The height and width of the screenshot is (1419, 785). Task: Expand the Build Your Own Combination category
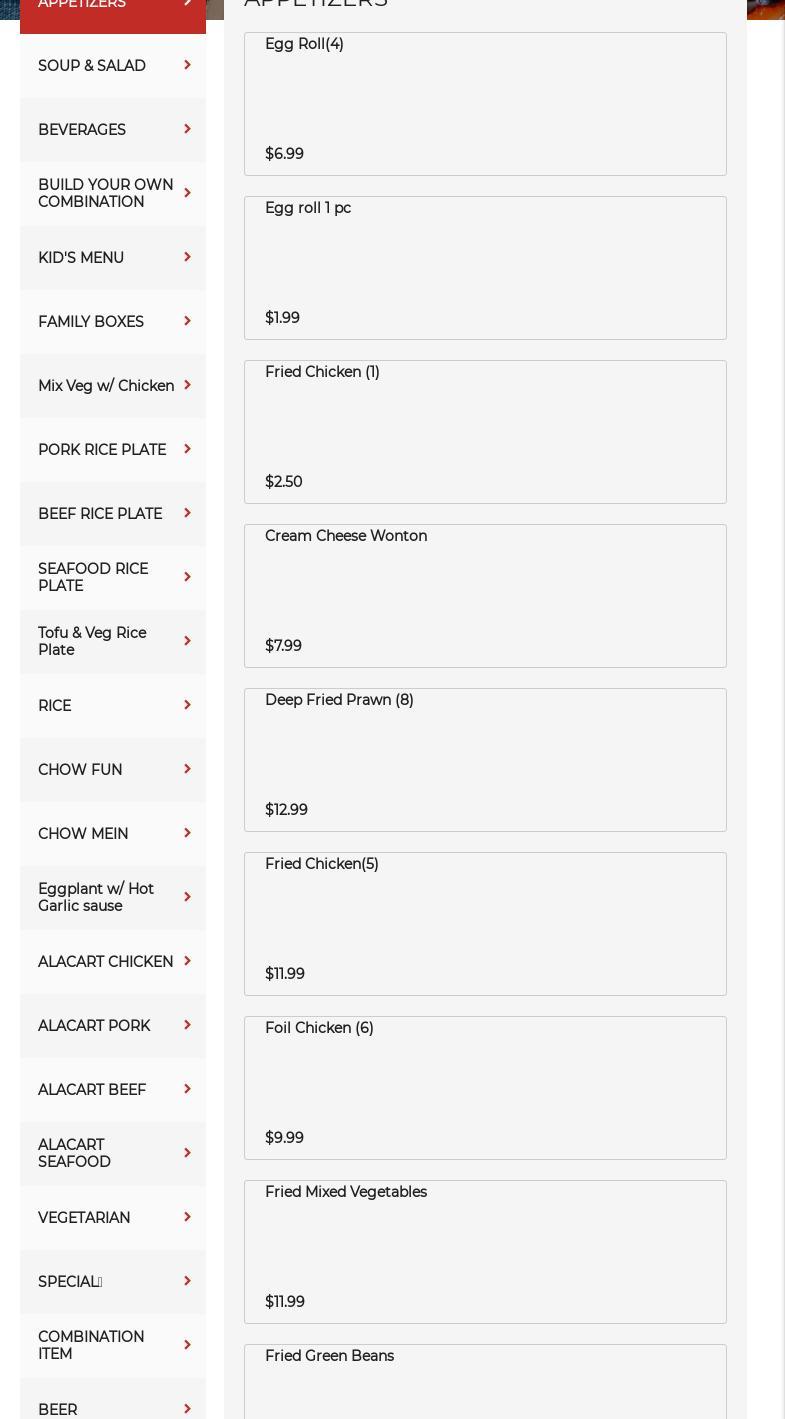105,194
